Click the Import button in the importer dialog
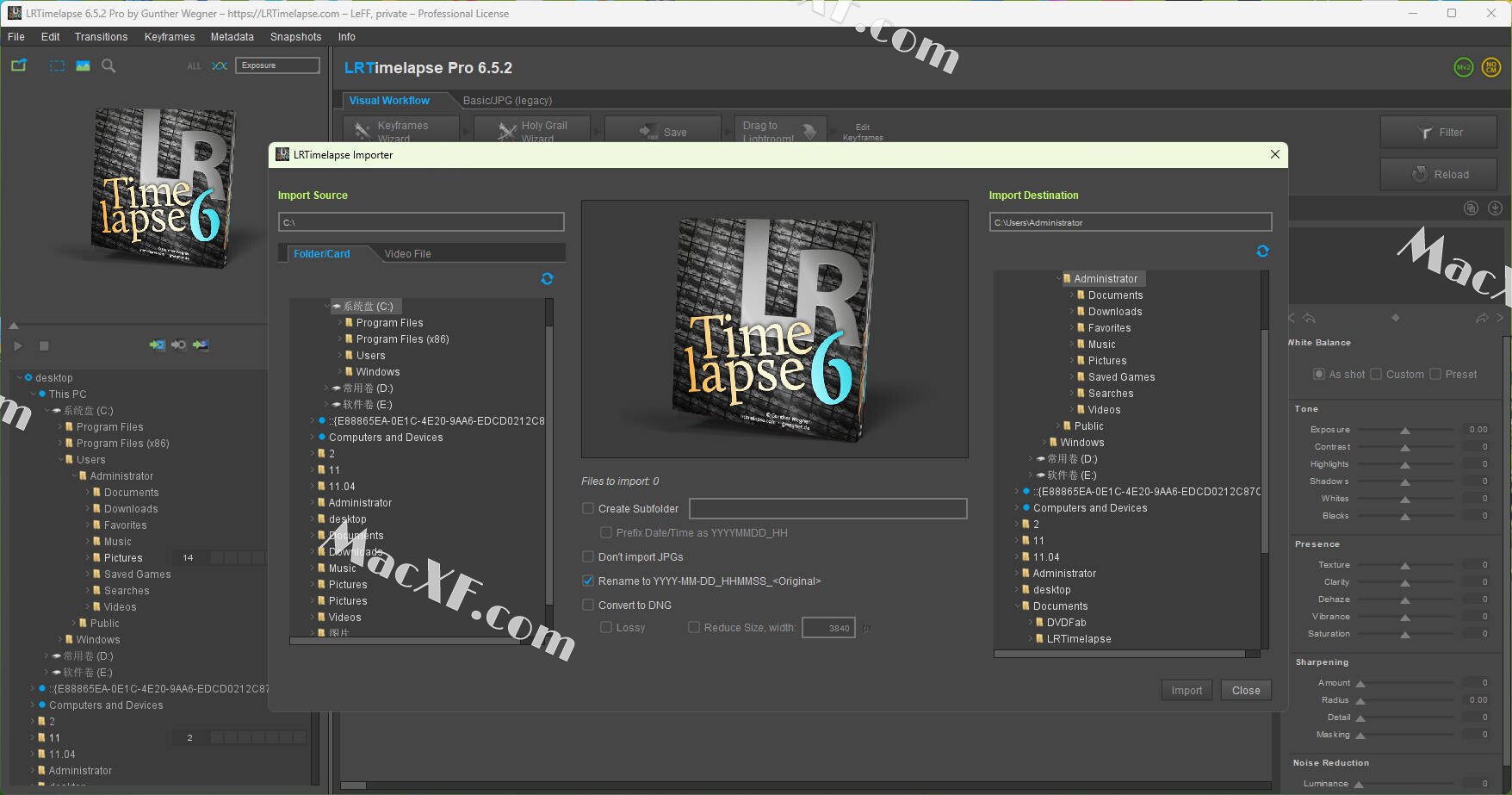The width and height of the screenshot is (1512, 795). coord(1187,691)
